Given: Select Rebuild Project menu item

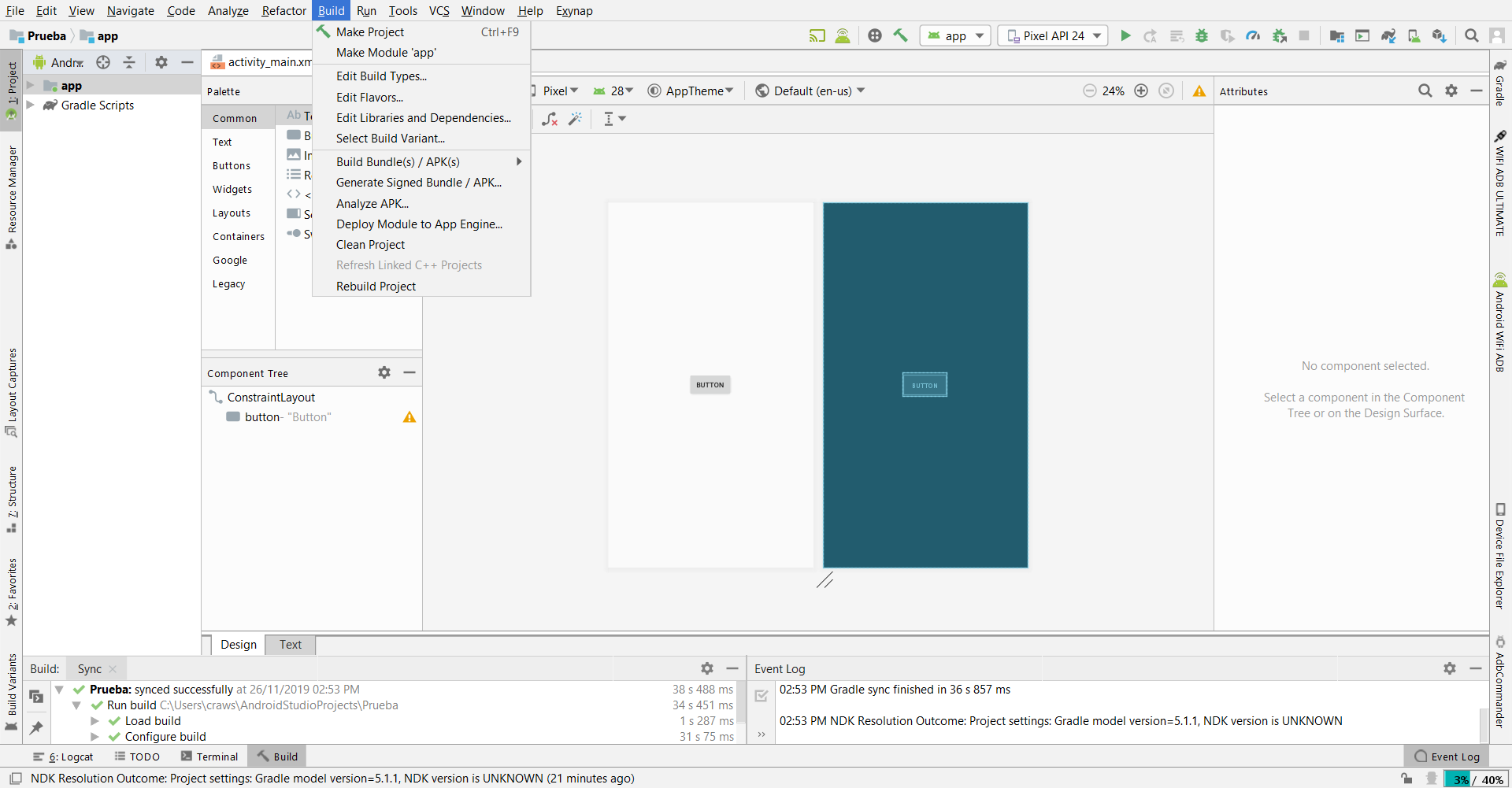Looking at the screenshot, I should pos(421,287).
